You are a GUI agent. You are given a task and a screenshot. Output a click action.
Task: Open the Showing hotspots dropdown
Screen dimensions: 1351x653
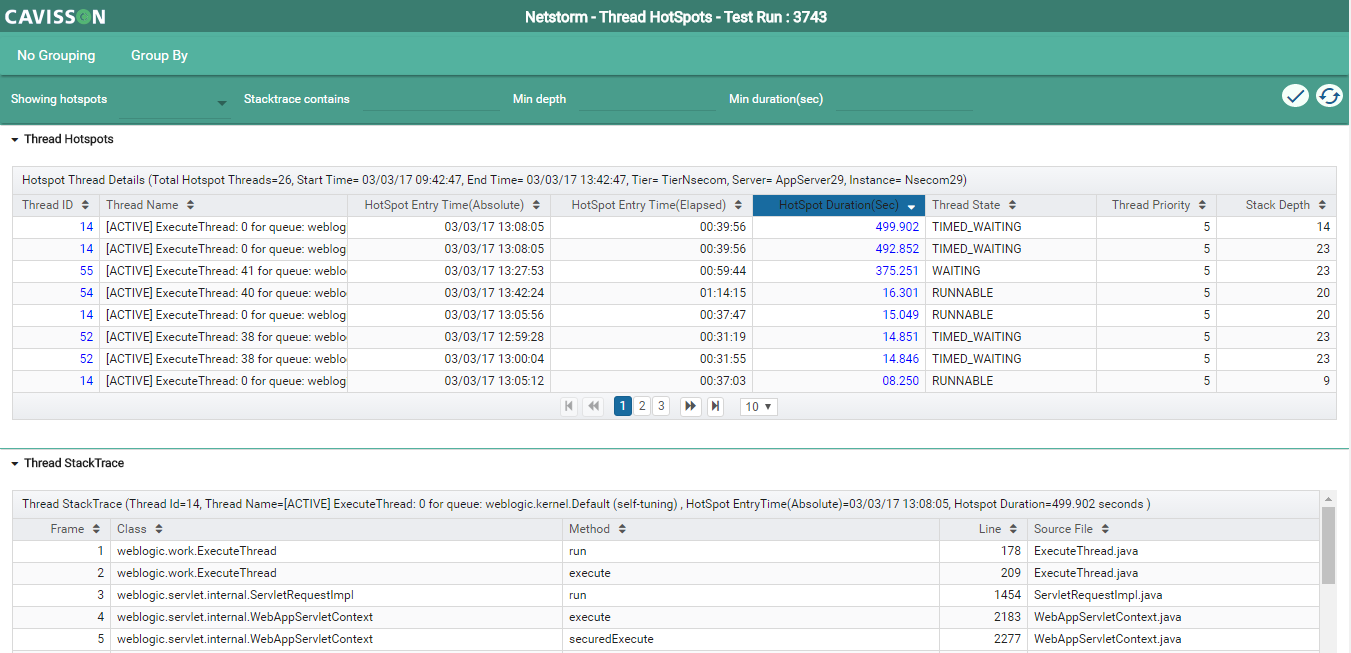pyautogui.click(x=176, y=101)
